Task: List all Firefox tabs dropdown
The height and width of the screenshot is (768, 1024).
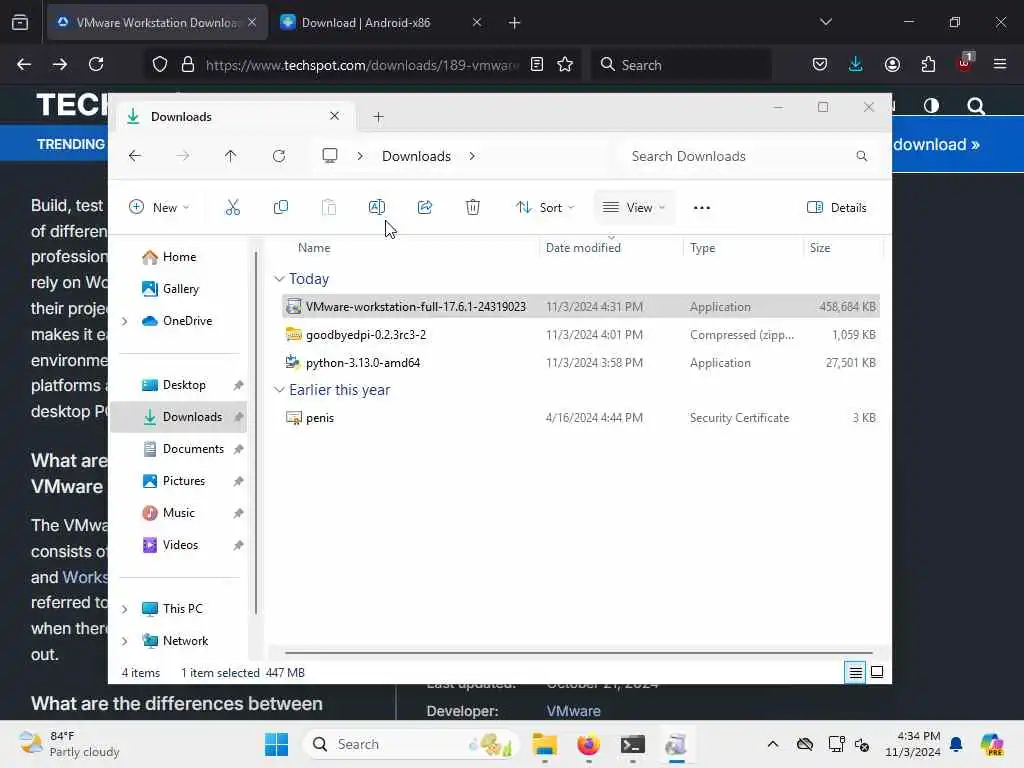Action: tap(825, 22)
